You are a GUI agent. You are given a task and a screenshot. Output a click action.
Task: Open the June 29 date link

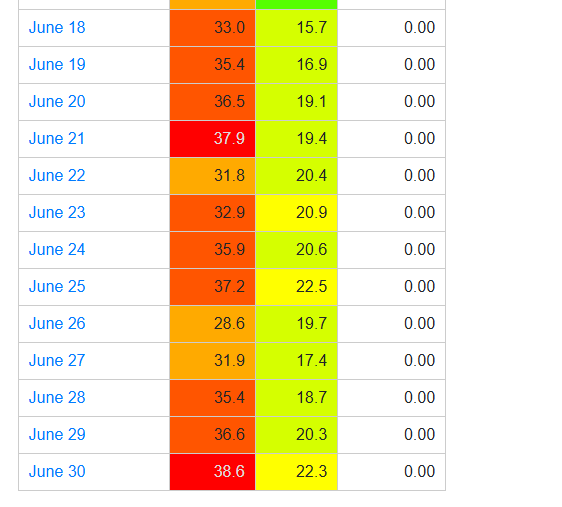(57, 435)
